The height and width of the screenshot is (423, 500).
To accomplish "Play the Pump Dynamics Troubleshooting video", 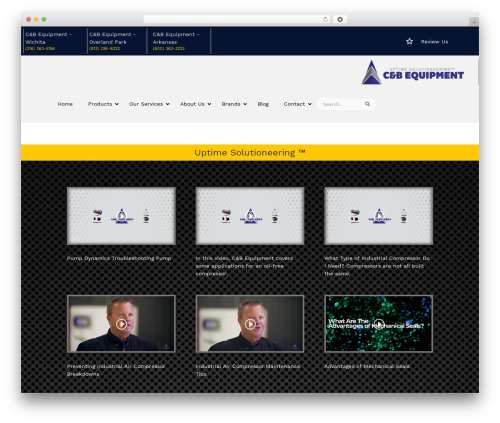I will click(121, 216).
